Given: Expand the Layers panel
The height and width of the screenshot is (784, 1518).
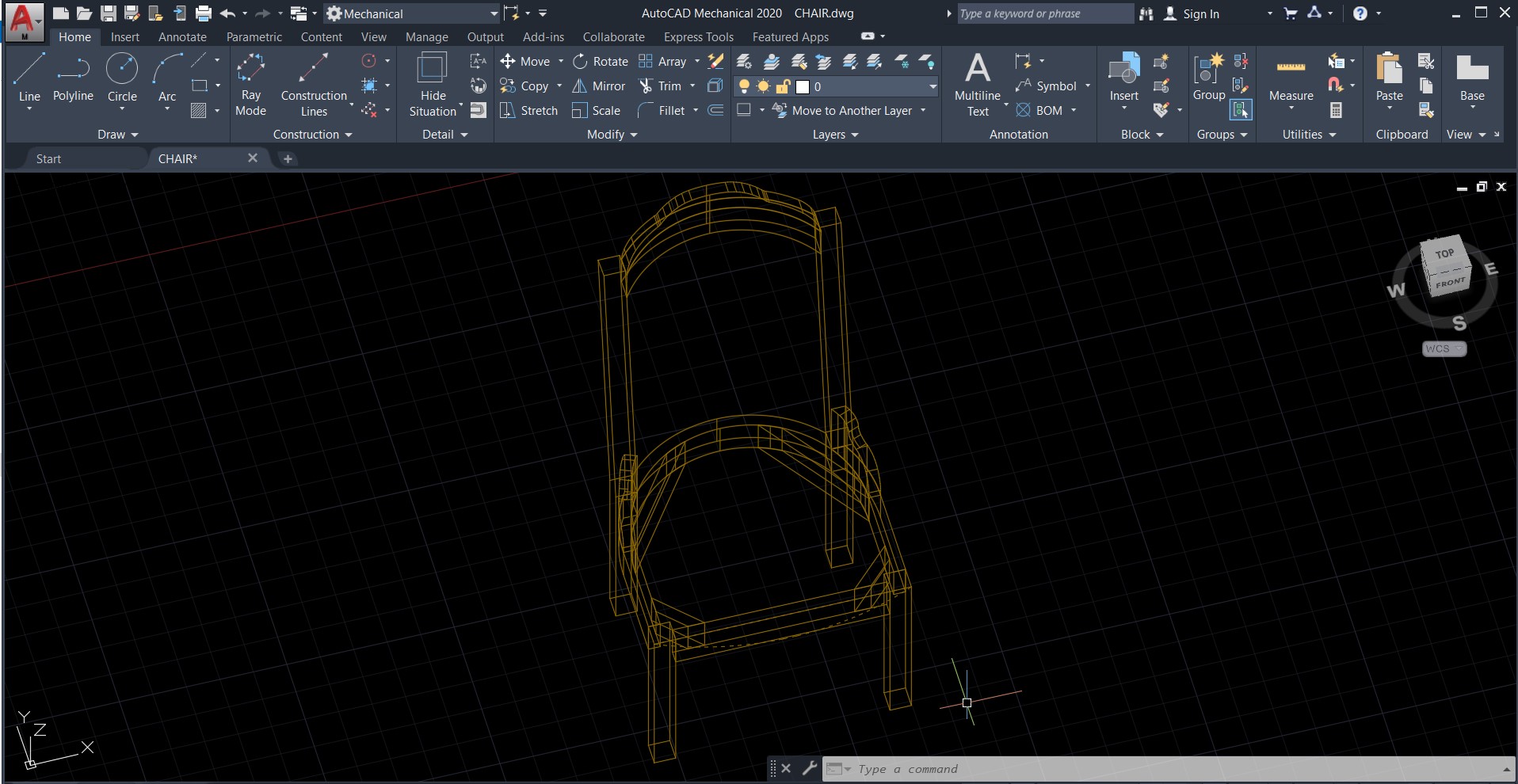Looking at the screenshot, I should tap(835, 135).
